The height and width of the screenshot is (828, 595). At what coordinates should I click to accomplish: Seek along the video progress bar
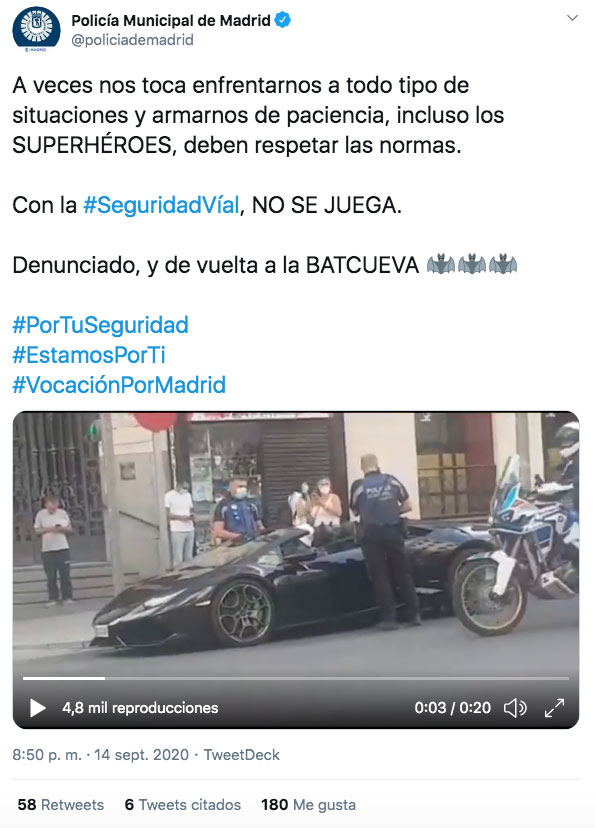pos(296,678)
